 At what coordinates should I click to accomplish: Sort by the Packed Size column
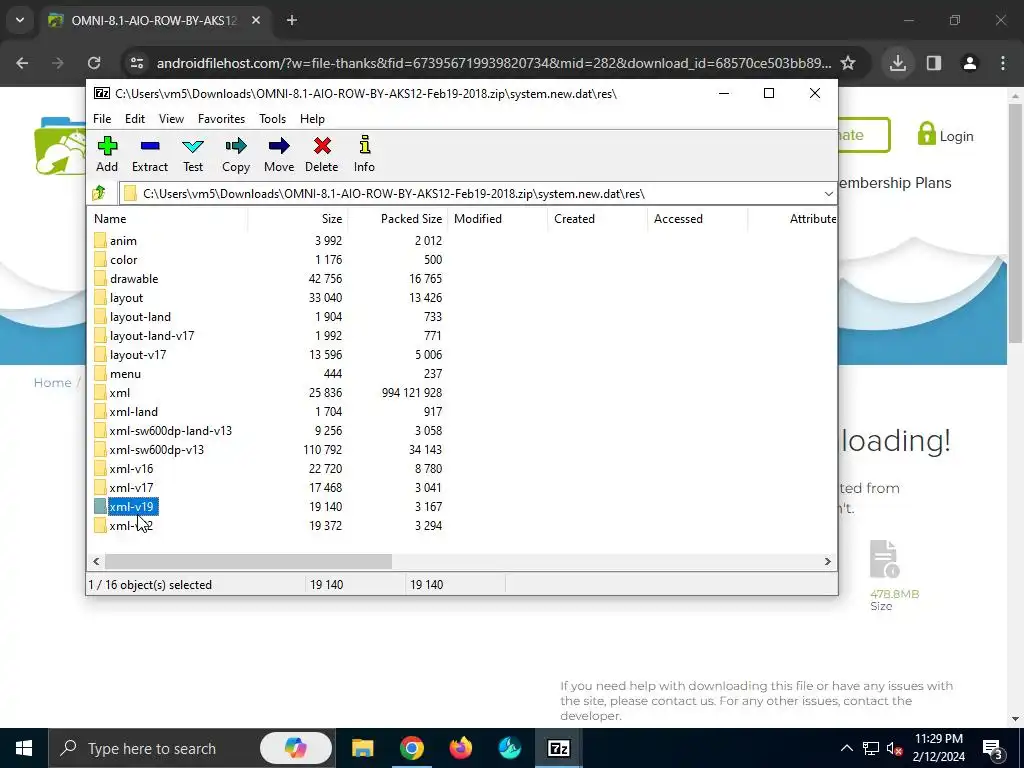pyautogui.click(x=398, y=219)
